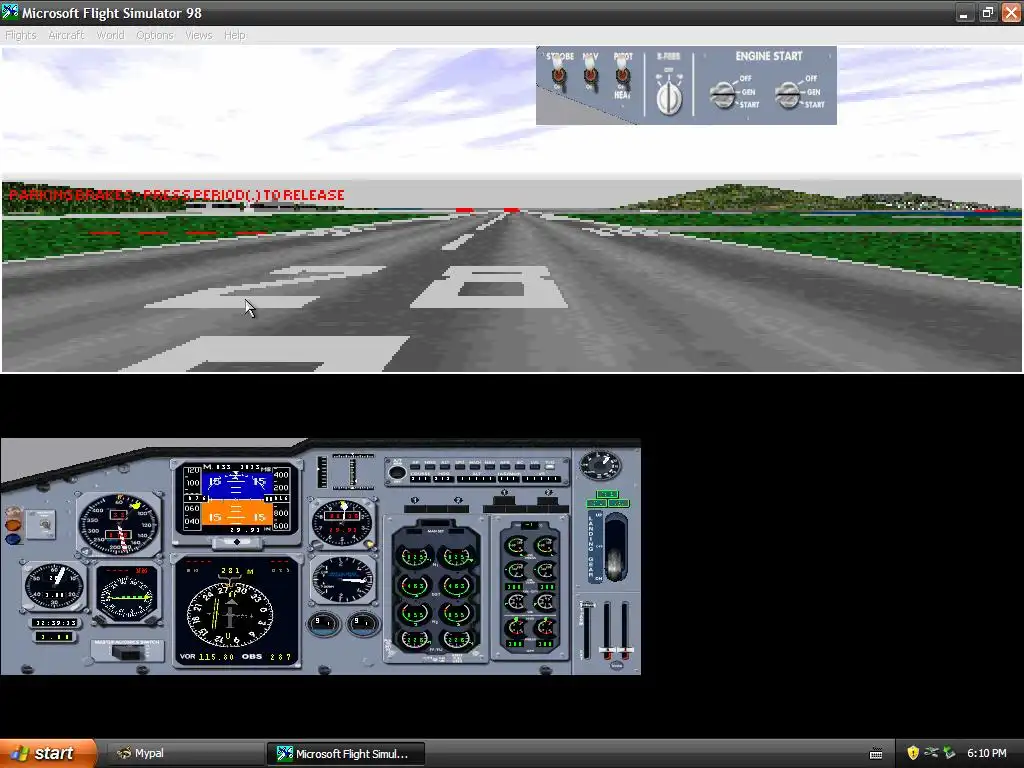The image size is (1024, 768).
Task: Click the left engine N1 gauge
Action: click(414, 556)
